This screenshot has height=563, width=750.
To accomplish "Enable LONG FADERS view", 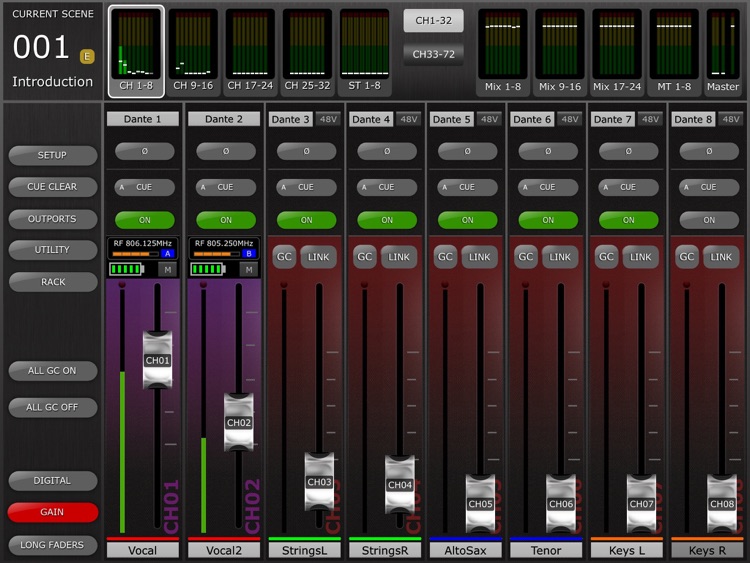I will 53,545.
